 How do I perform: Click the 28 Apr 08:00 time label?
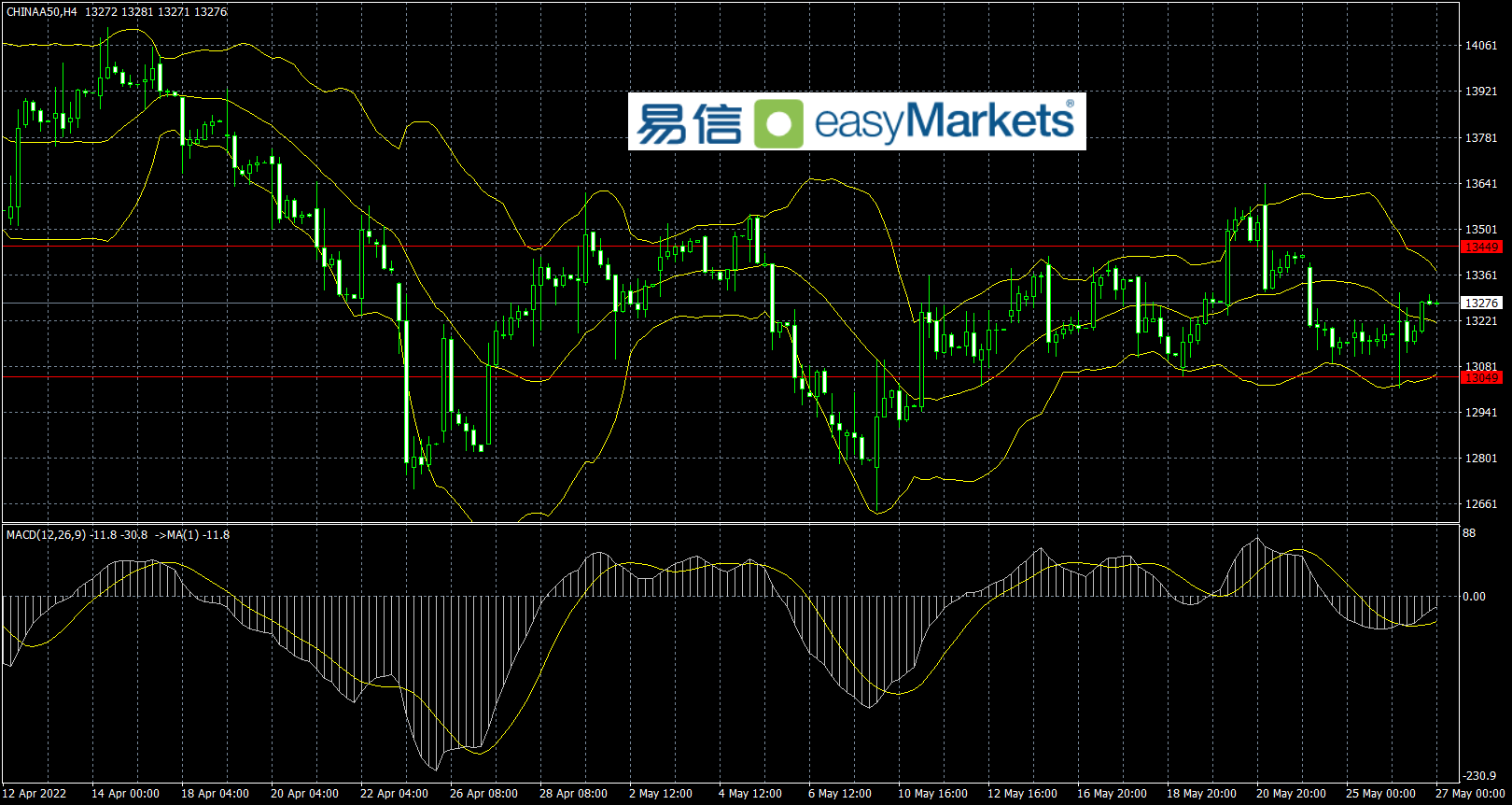click(573, 794)
